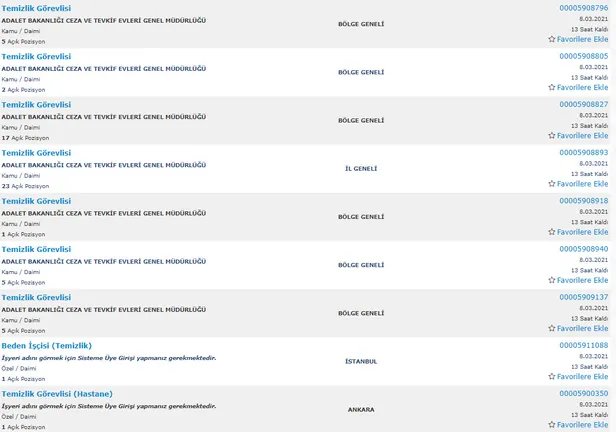Screen dimensions: 616x432
Task: Star the job listing 00005908918
Action: (552, 232)
